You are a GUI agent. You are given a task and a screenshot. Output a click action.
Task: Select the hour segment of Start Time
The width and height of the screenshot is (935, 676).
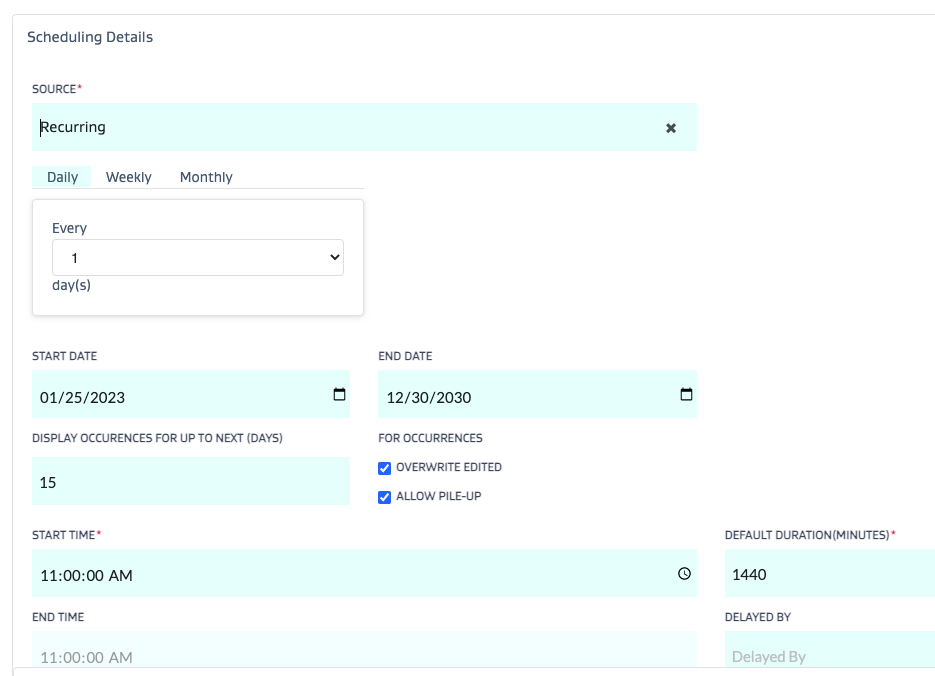(x=48, y=576)
